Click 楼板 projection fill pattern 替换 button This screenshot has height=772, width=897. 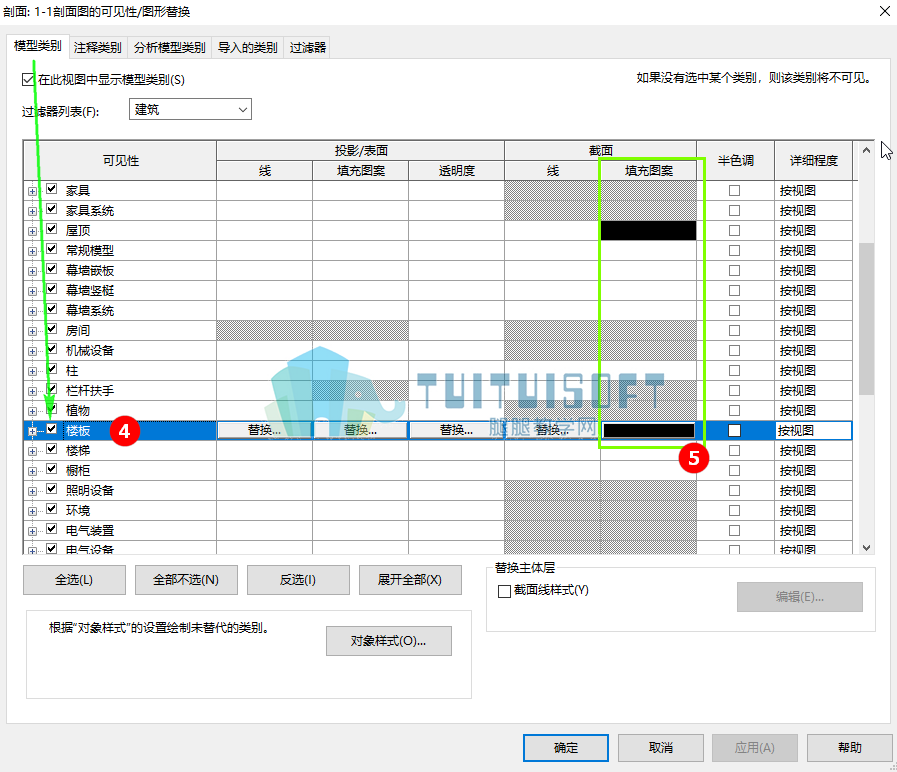pyautogui.click(x=360, y=430)
